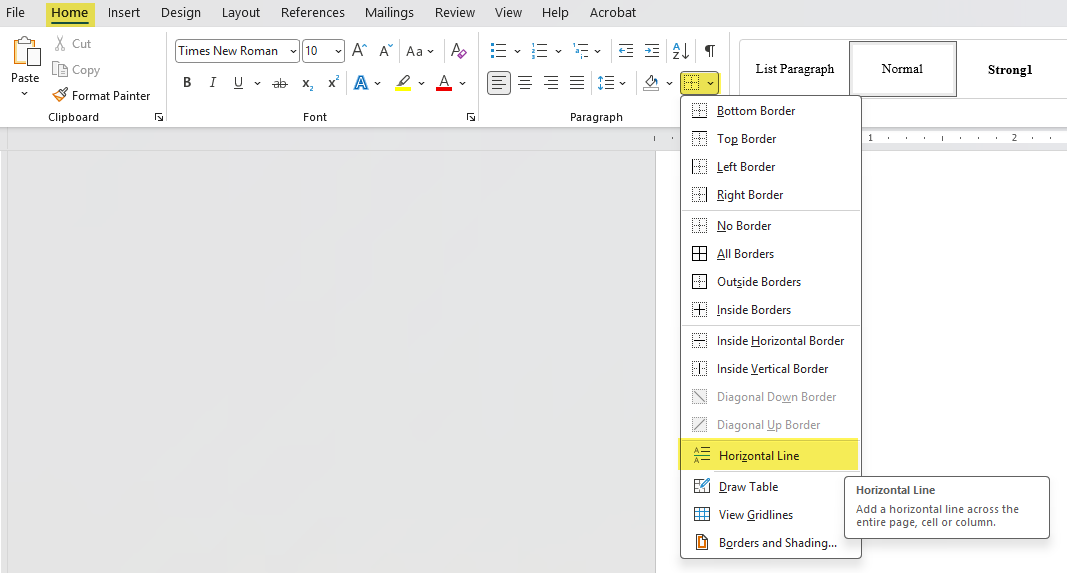This screenshot has width=1067, height=573.
Task: Open the Font dialog launcher
Action: click(x=471, y=117)
